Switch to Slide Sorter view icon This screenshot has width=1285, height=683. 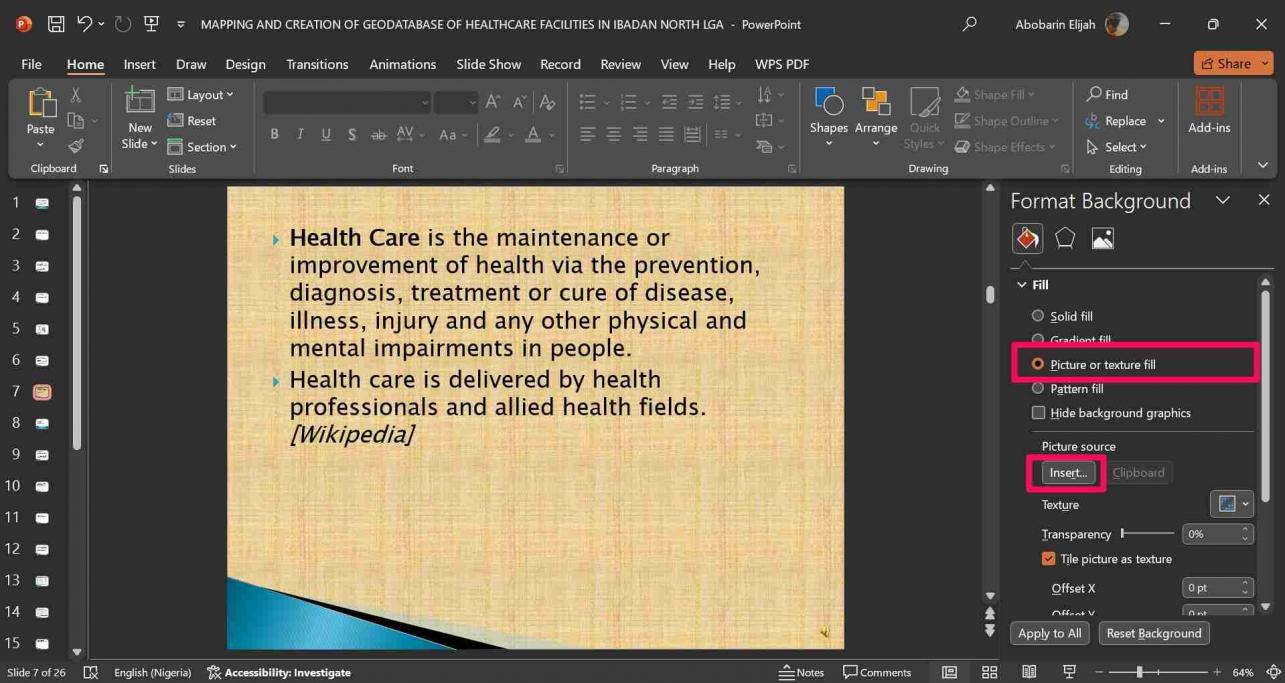990,672
